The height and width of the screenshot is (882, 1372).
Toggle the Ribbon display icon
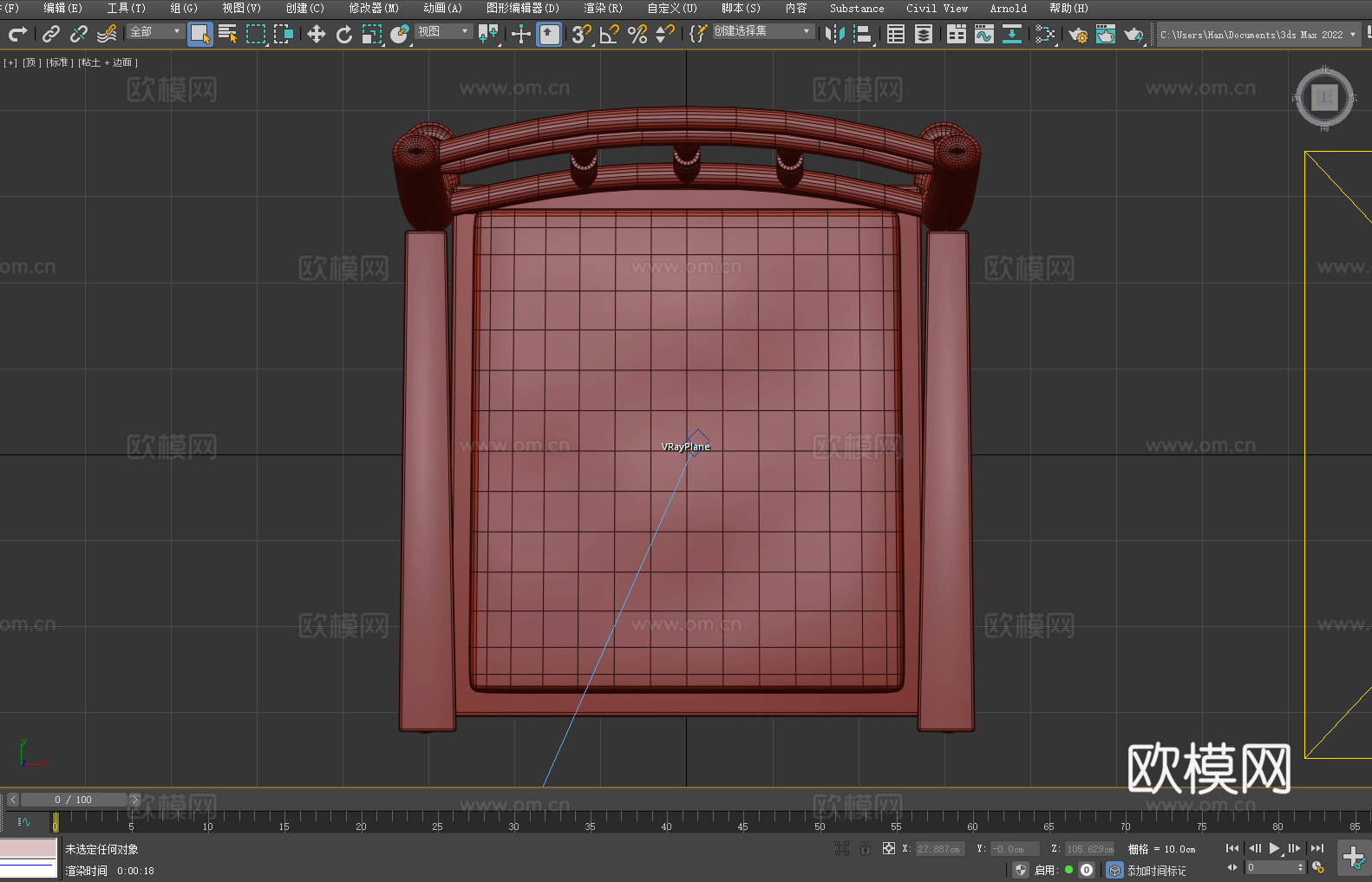tap(957, 34)
